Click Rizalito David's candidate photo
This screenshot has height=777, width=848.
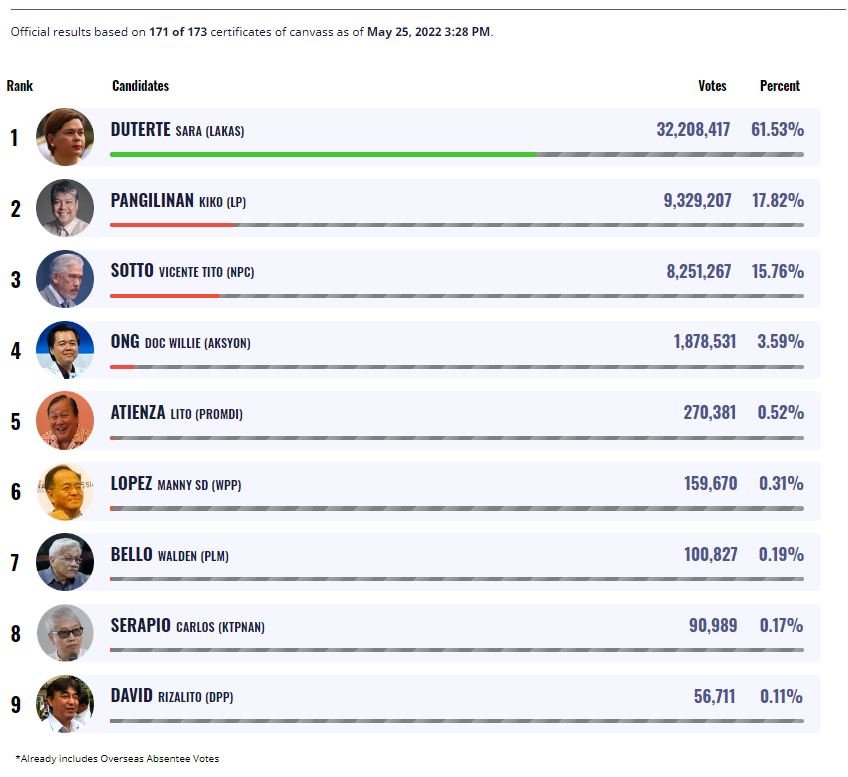click(65, 704)
